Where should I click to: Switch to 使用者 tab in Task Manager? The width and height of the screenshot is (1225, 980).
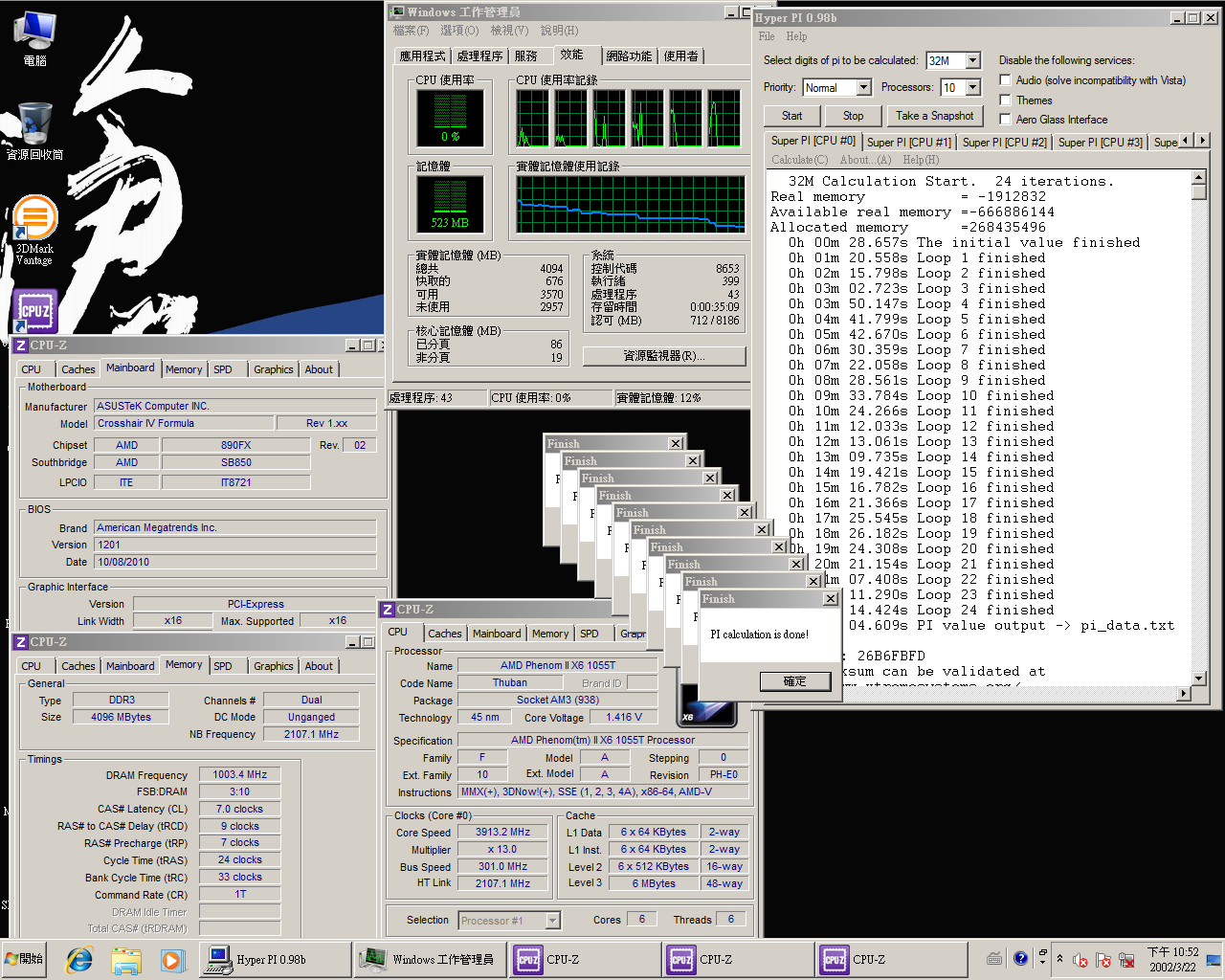681,56
